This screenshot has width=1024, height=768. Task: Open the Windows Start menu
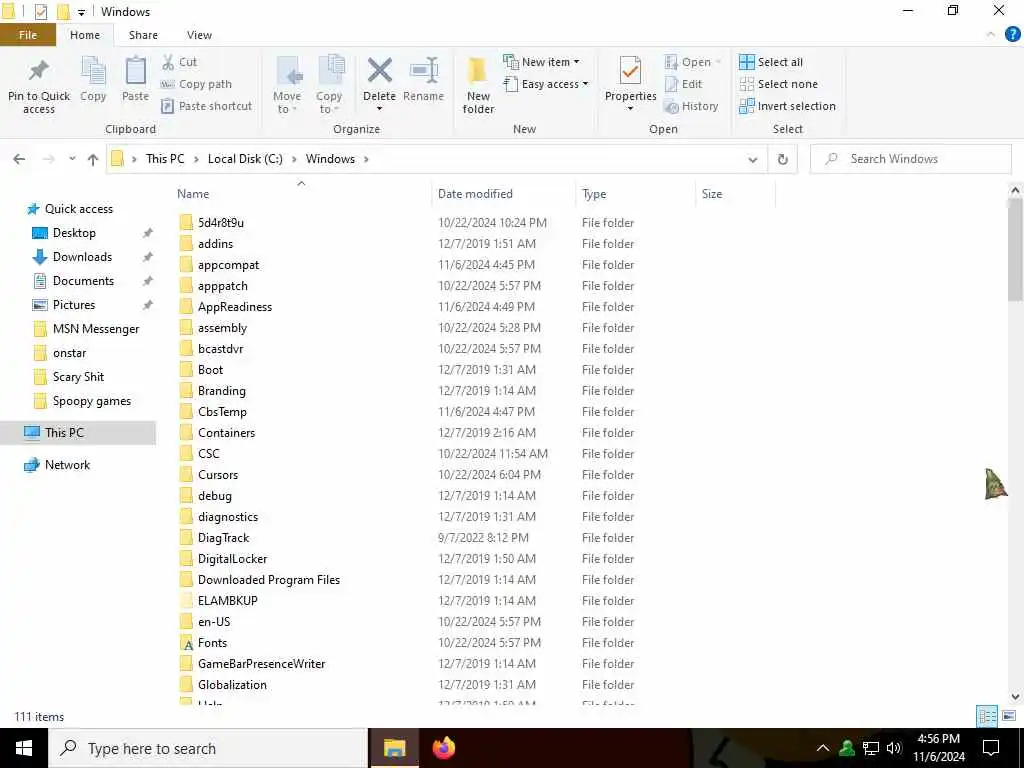[x=24, y=748]
